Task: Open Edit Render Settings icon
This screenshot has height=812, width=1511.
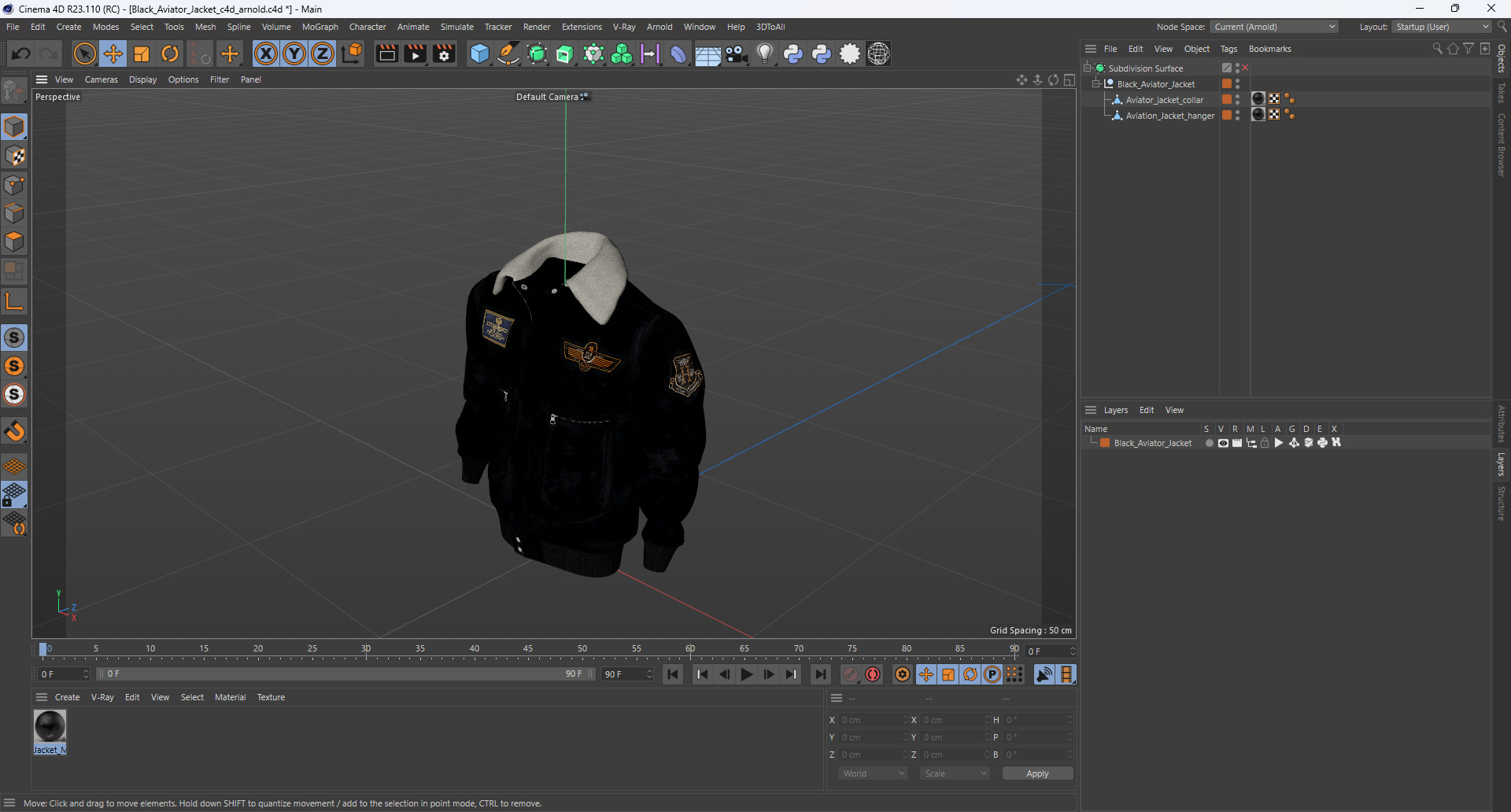Action: (x=444, y=54)
